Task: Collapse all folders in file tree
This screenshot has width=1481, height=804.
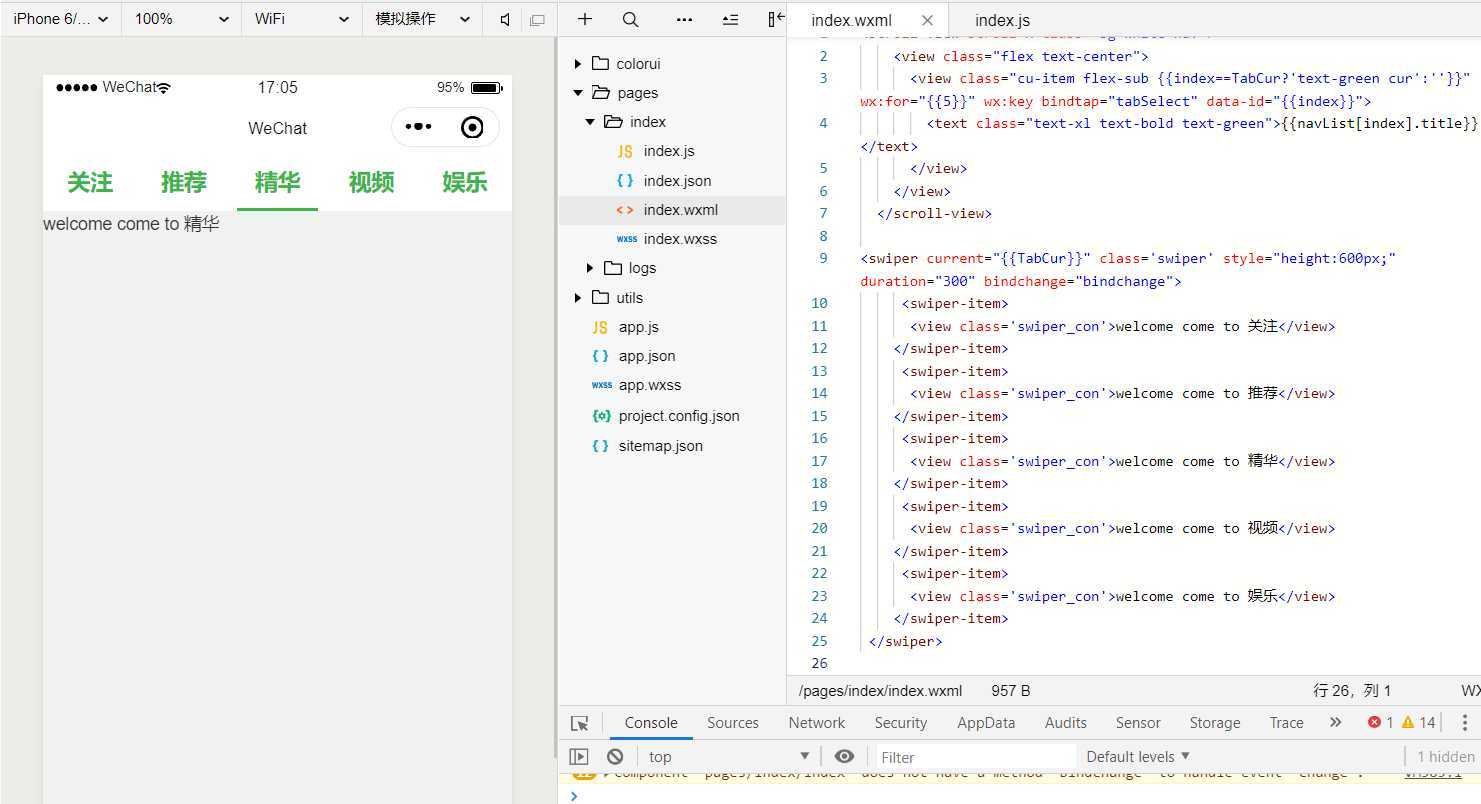Action: (730, 19)
